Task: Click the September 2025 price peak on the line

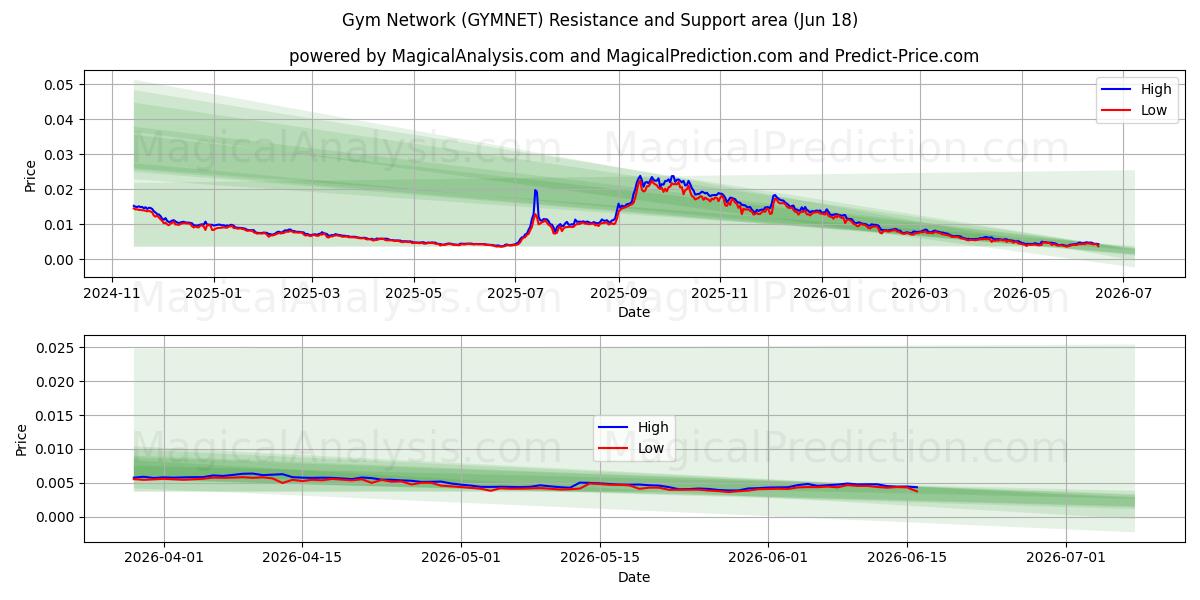Action: tap(640, 176)
